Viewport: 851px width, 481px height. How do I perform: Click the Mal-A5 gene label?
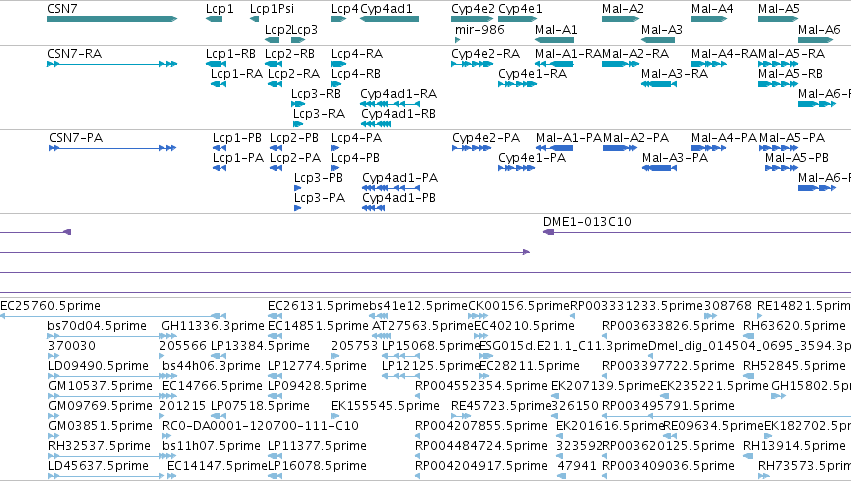point(778,9)
